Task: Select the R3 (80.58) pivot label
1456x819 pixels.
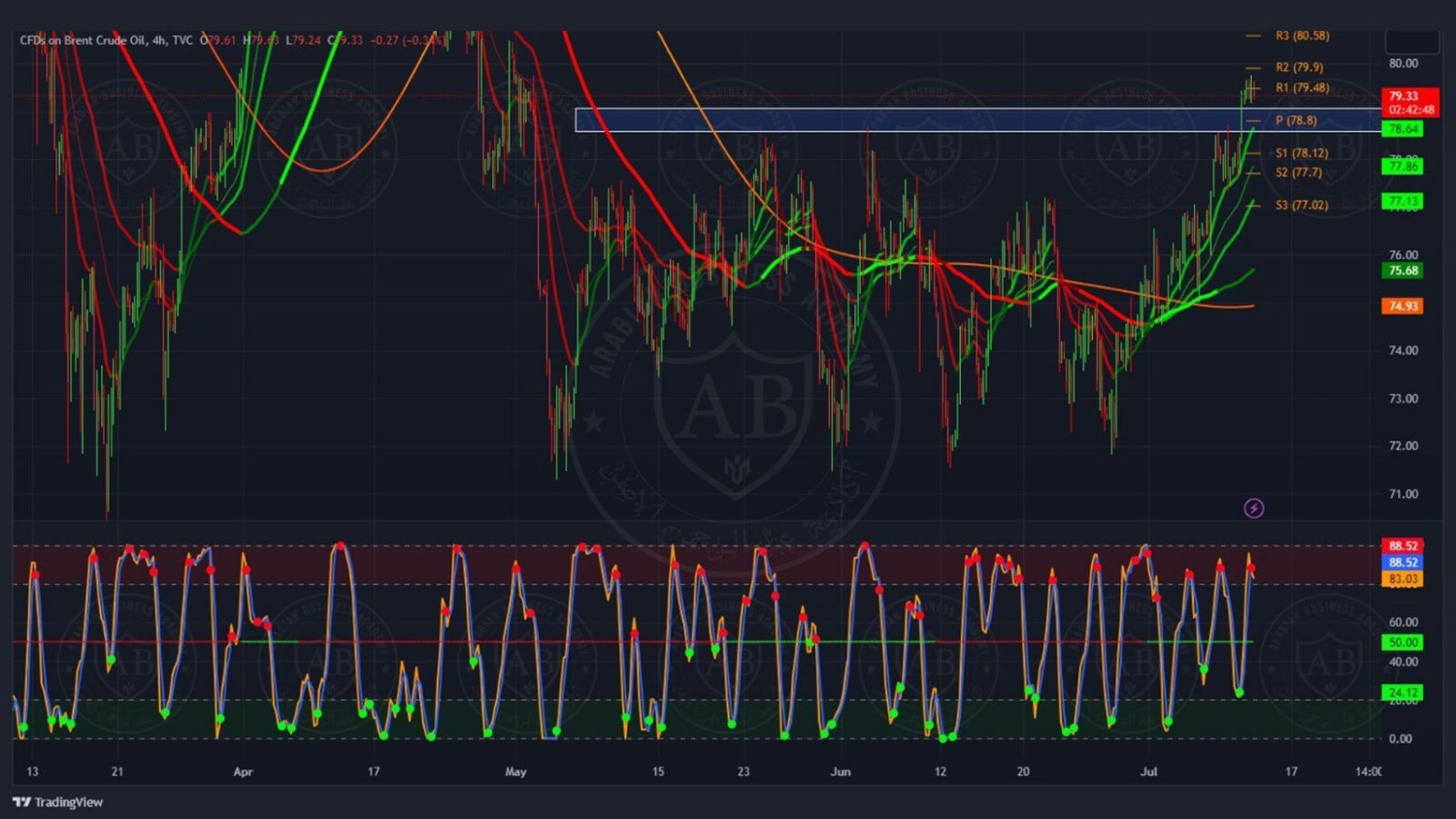Action: coord(1302,36)
